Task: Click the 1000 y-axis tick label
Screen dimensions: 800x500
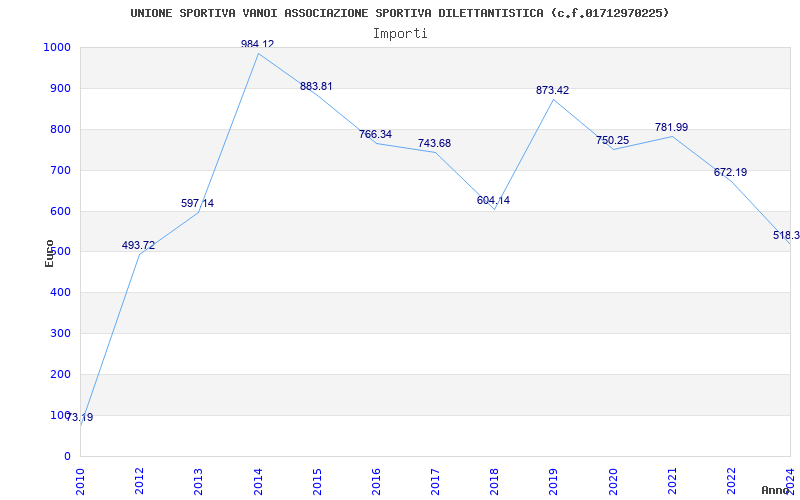Action: pos(57,47)
